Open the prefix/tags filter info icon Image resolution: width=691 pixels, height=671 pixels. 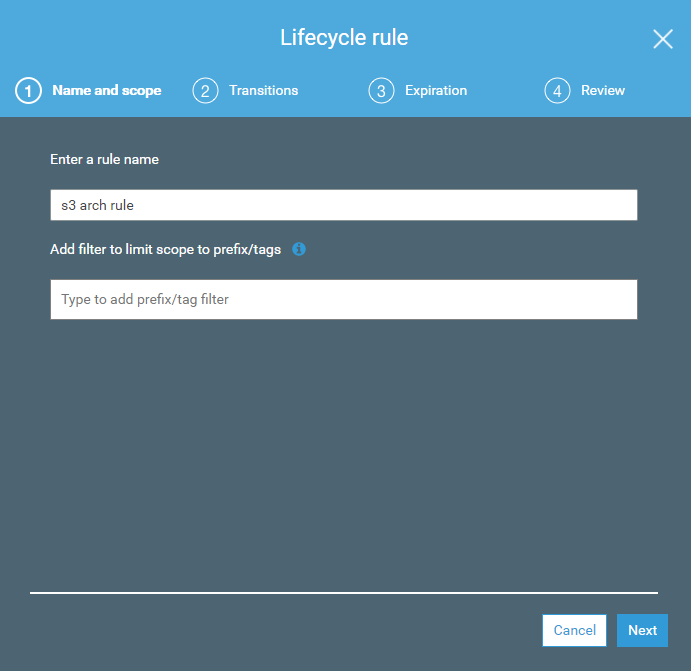pyautogui.click(x=299, y=249)
